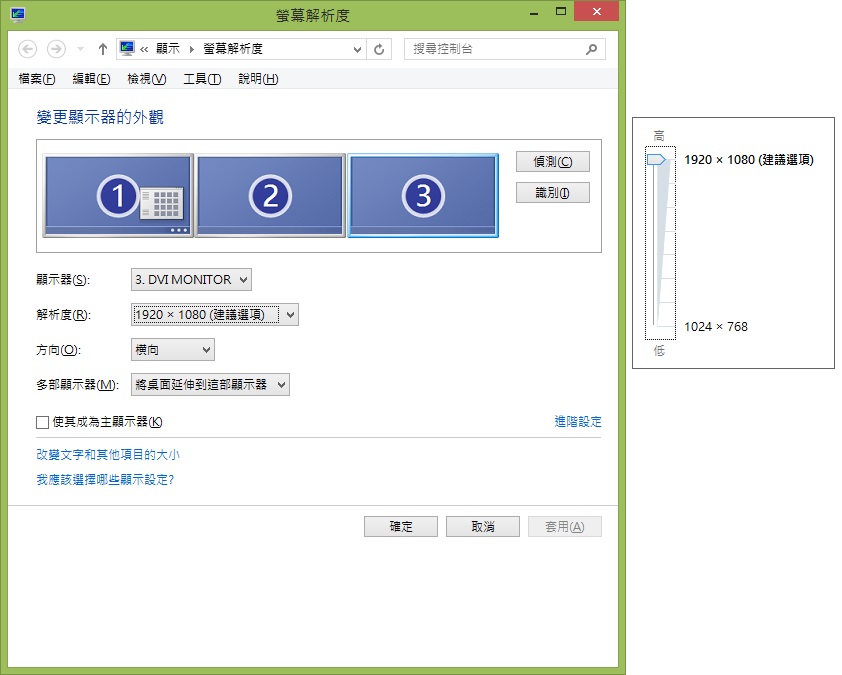The width and height of the screenshot is (842, 675).
Task: Click the 搜尋控制台 search field
Action: coord(495,49)
